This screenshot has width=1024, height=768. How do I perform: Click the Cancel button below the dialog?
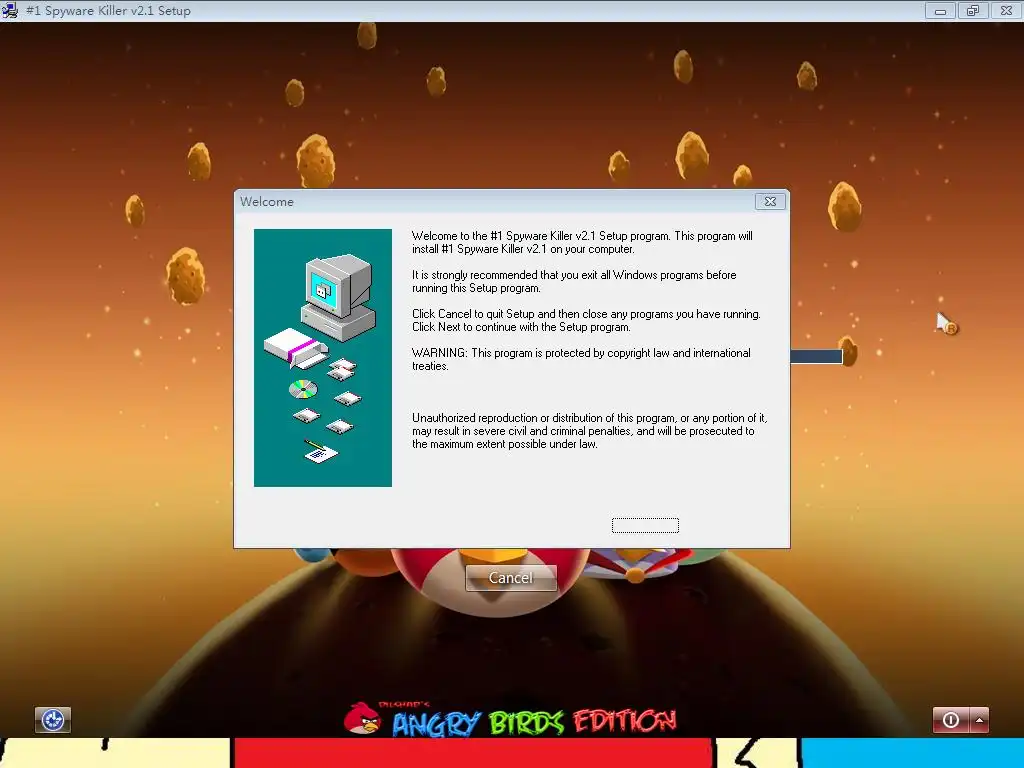coord(511,578)
